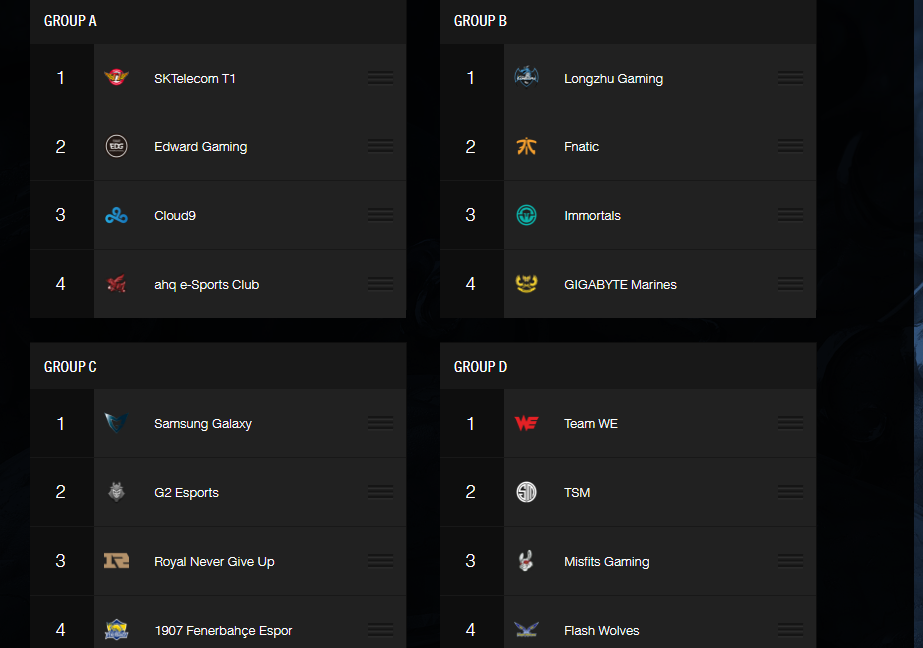Image resolution: width=923 pixels, height=648 pixels.
Task: Select the GIGABYTE Marines logo
Action: click(527, 285)
